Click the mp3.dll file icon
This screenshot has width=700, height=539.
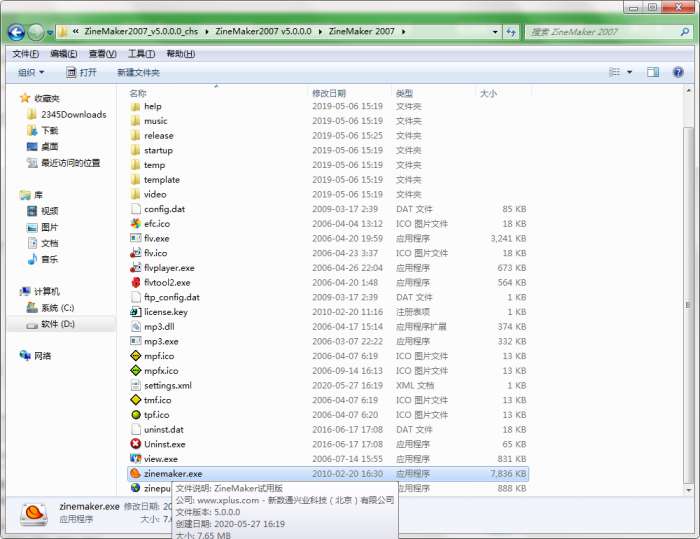136,326
